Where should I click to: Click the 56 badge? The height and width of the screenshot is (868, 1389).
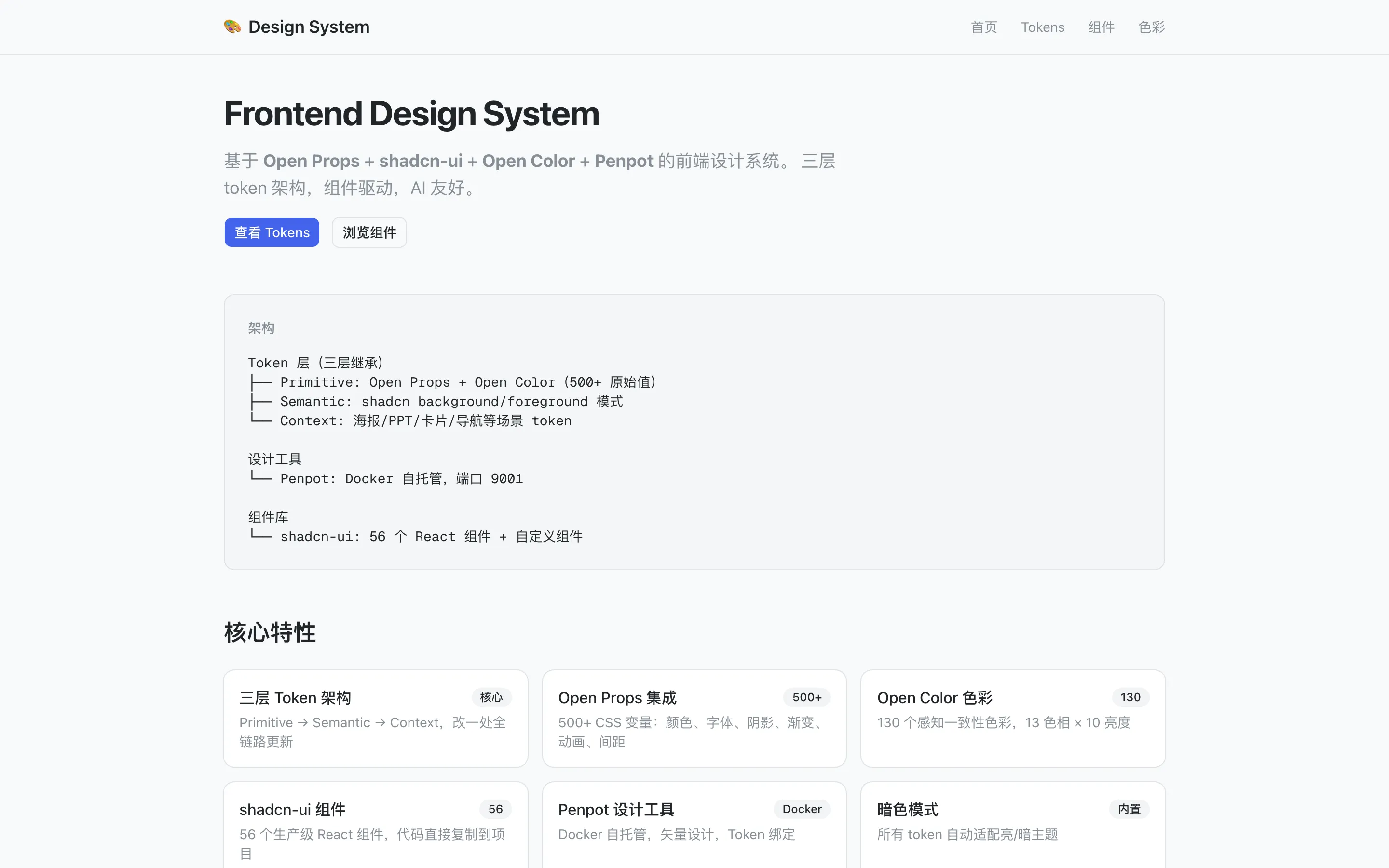pyautogui.click(x=495, y=809)
